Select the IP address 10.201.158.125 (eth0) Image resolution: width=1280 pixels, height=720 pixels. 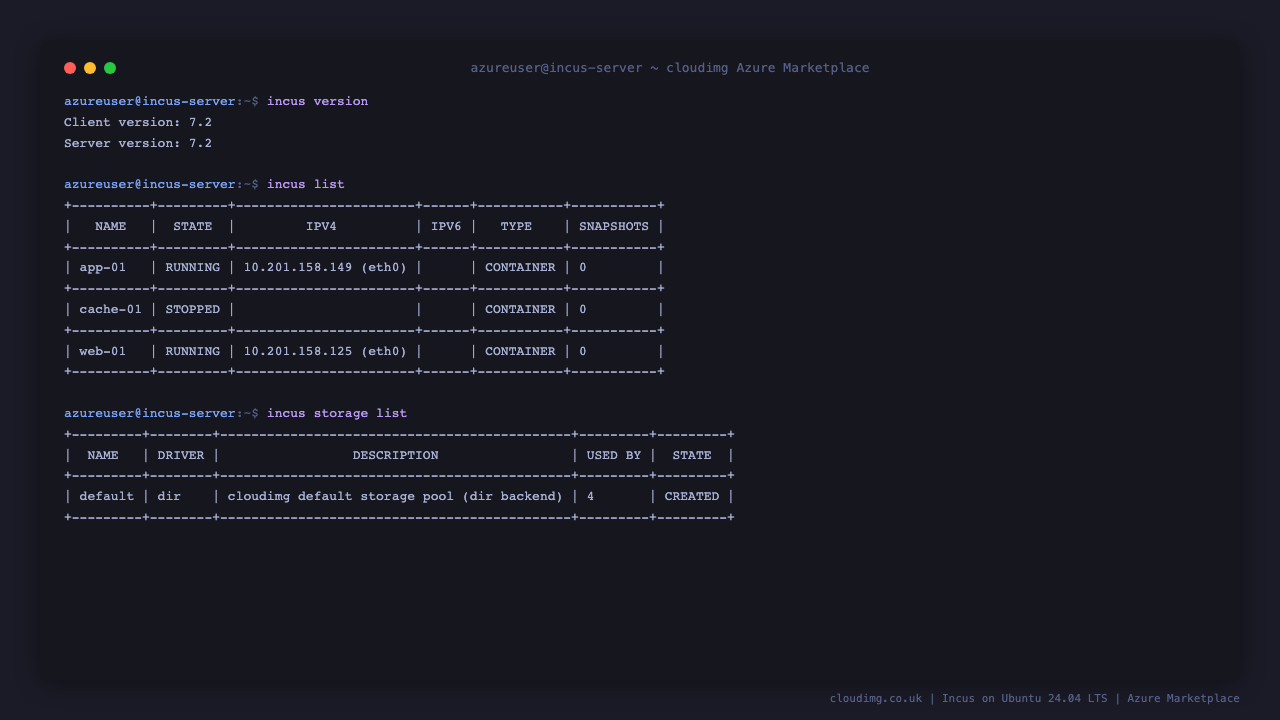(326, 351)
